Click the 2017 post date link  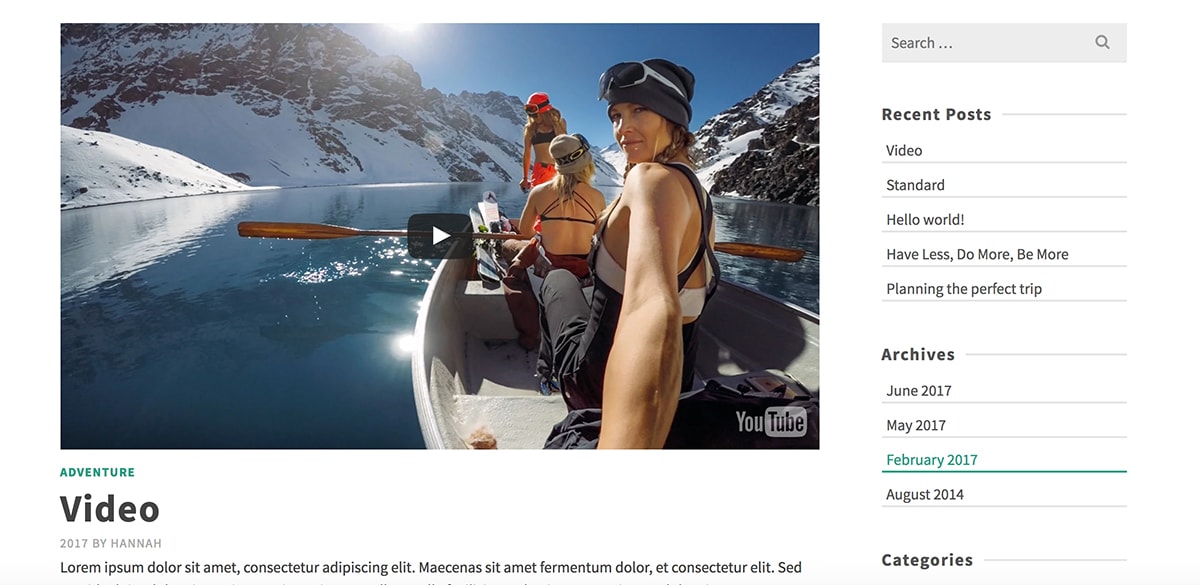(x=74, y=544)
